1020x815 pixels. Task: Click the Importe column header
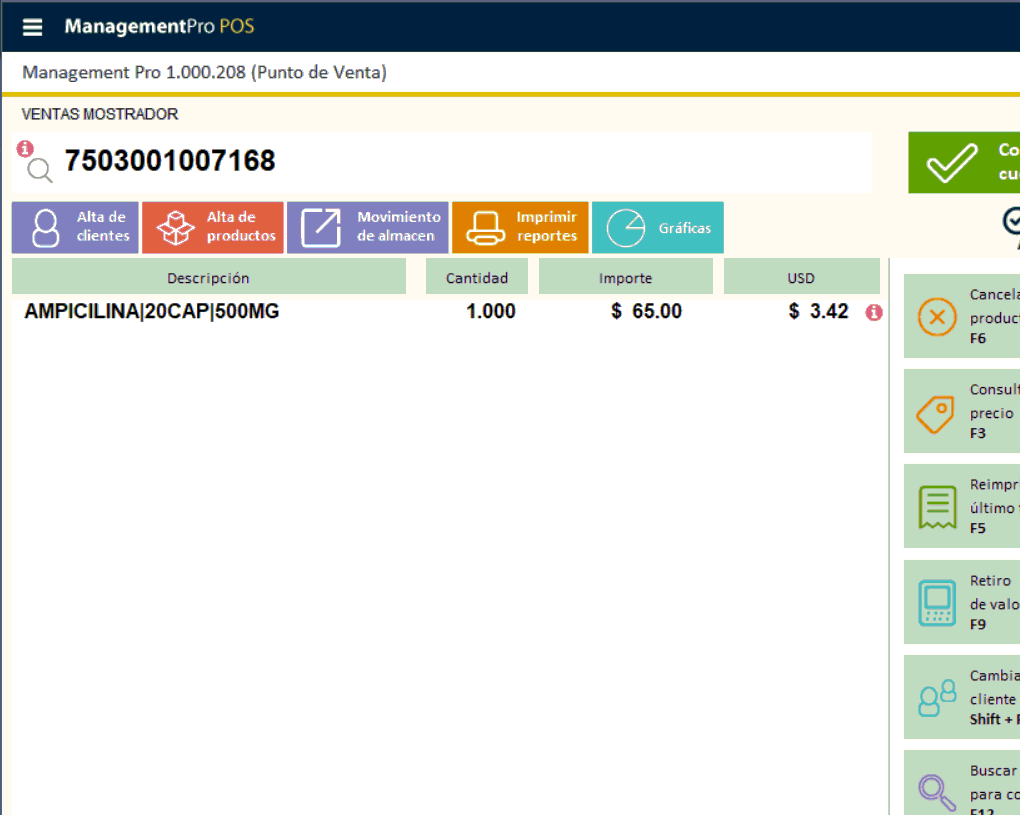(625, 278)
